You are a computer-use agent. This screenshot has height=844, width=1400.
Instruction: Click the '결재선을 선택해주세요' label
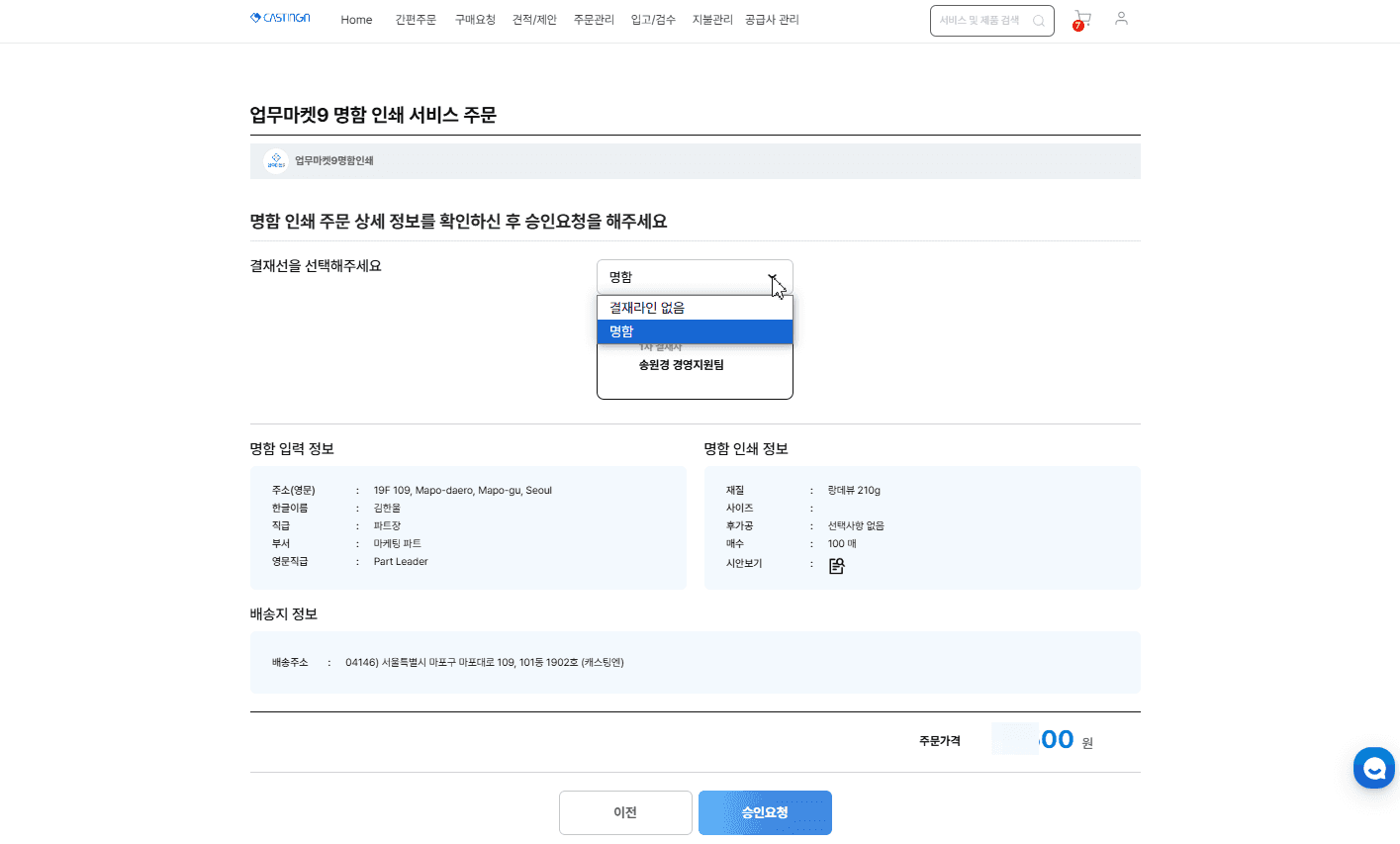tap(316, 266)
